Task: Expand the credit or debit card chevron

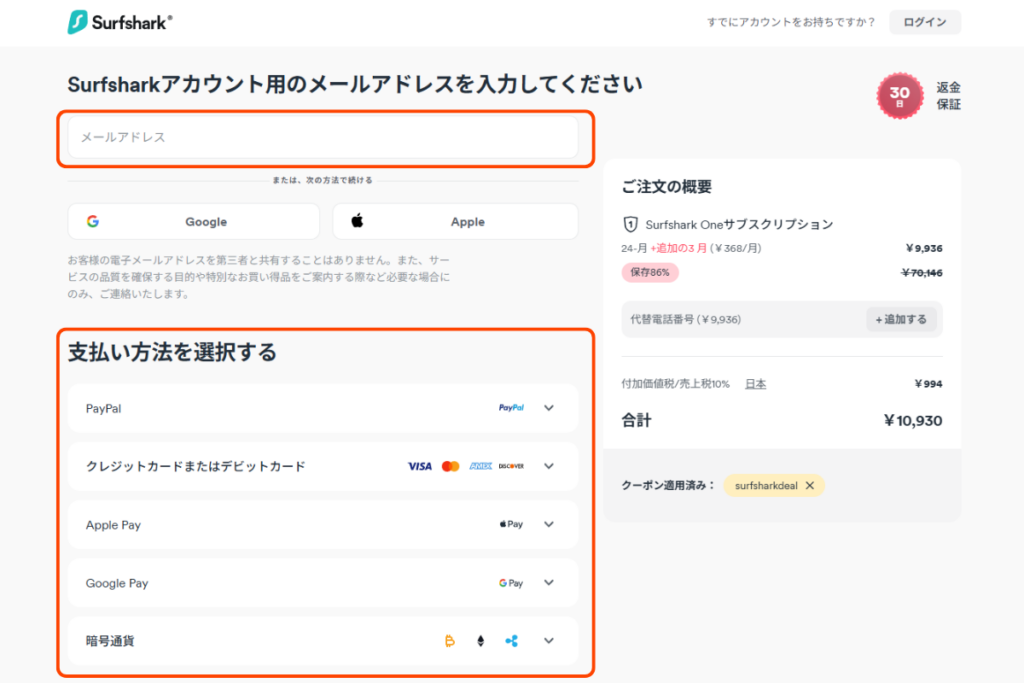Action: click(x=548, y=466)
